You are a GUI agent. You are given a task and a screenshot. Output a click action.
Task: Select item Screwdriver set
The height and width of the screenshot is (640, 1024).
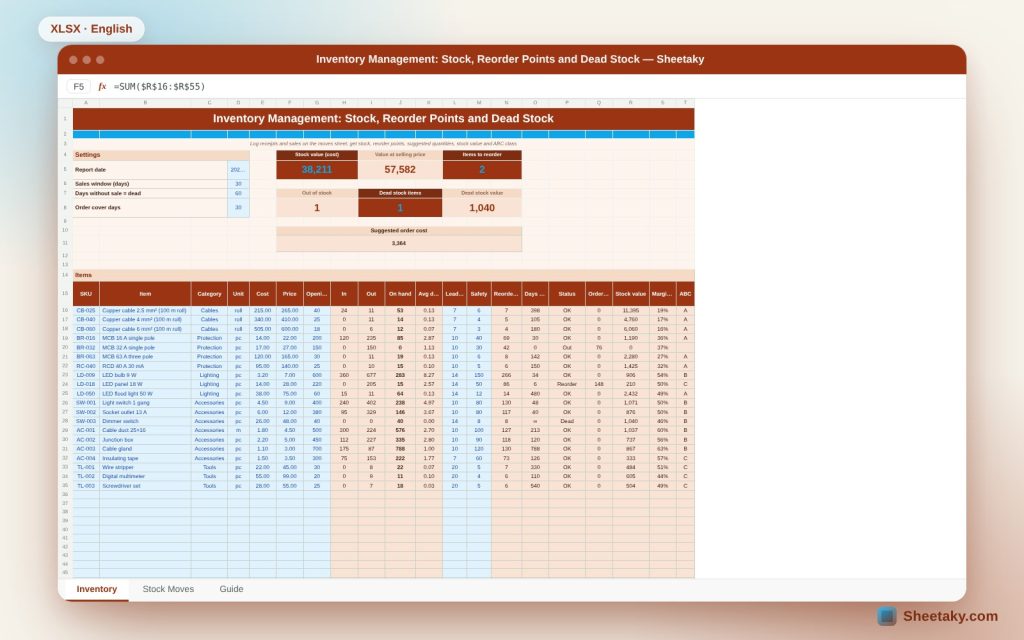point(145,486)
